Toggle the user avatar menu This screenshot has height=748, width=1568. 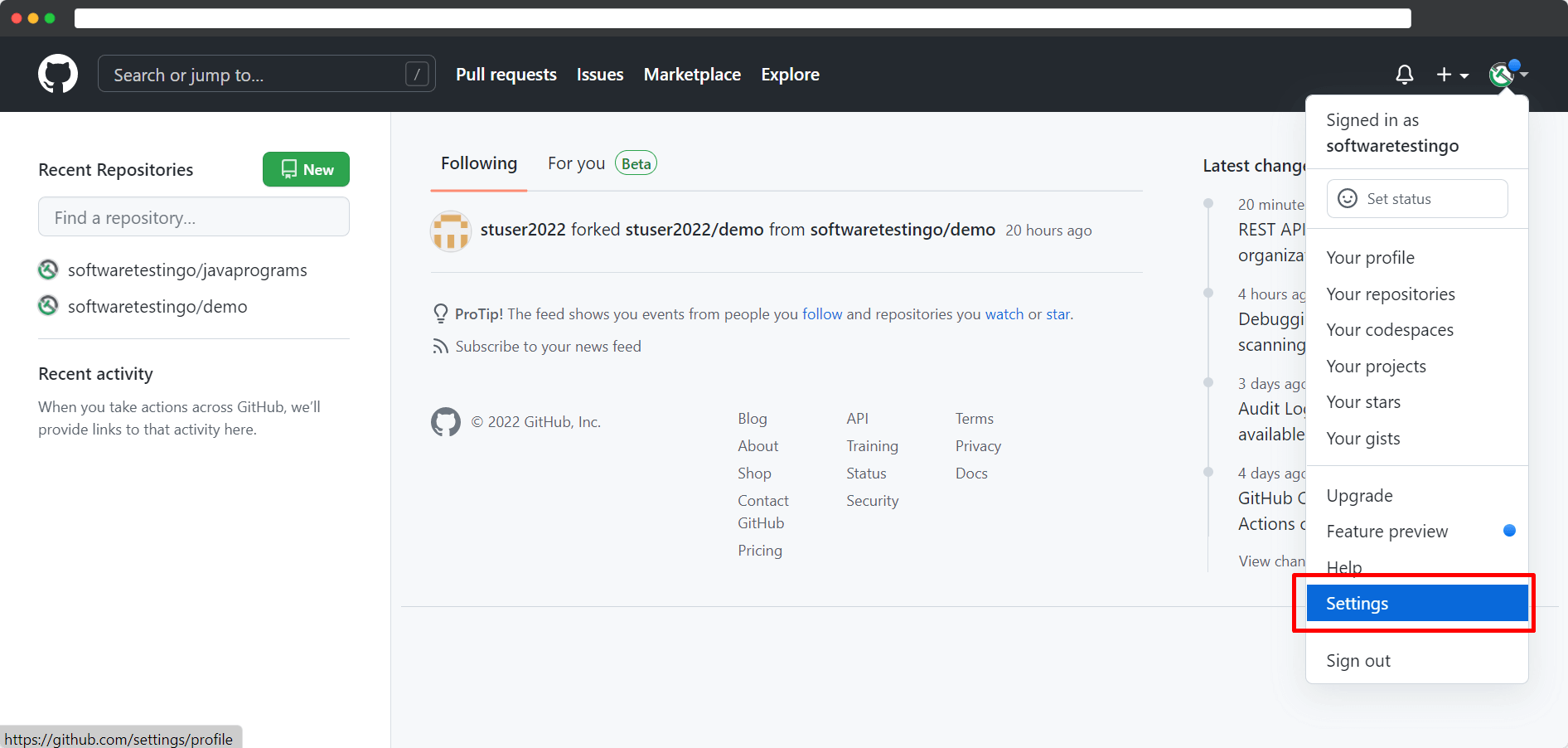pyautogui.click(x=1508, y=74)
